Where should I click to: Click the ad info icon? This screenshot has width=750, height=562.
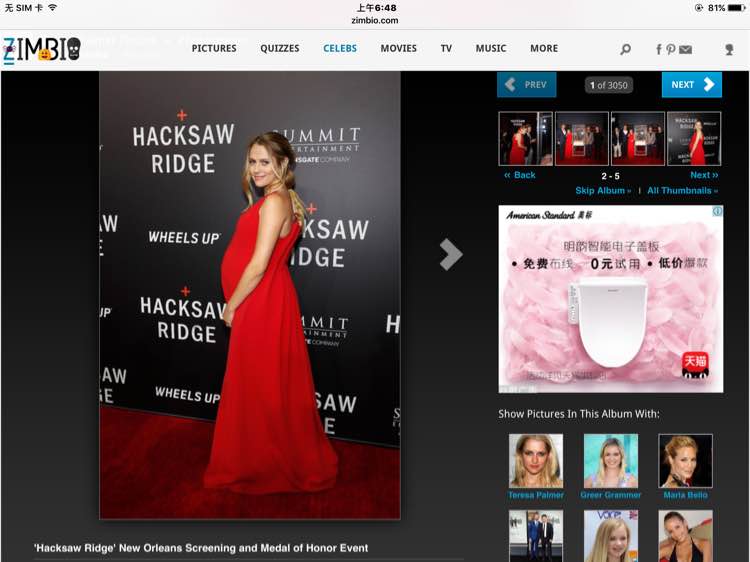click(x=717, y=211)
